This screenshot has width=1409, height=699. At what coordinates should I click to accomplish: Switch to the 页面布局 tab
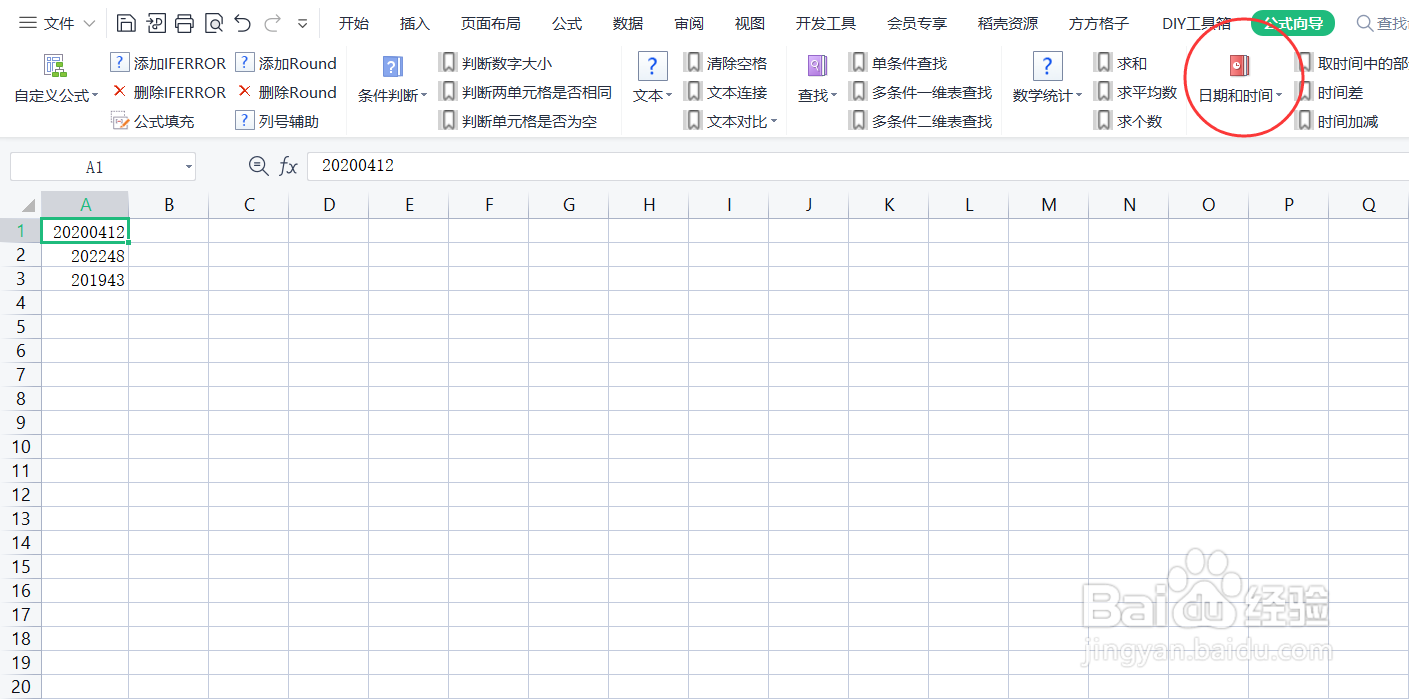point(490,23)
